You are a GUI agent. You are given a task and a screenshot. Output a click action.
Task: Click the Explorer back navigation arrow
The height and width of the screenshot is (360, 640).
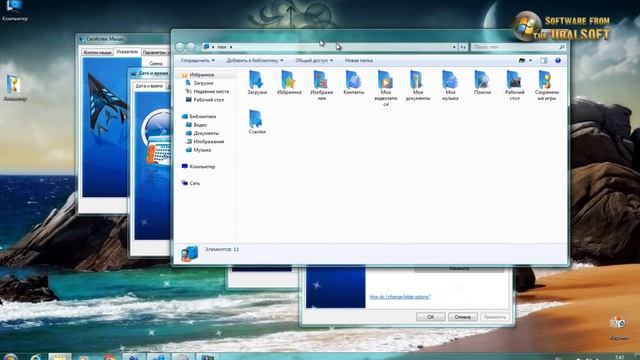[x=180, y=47]
